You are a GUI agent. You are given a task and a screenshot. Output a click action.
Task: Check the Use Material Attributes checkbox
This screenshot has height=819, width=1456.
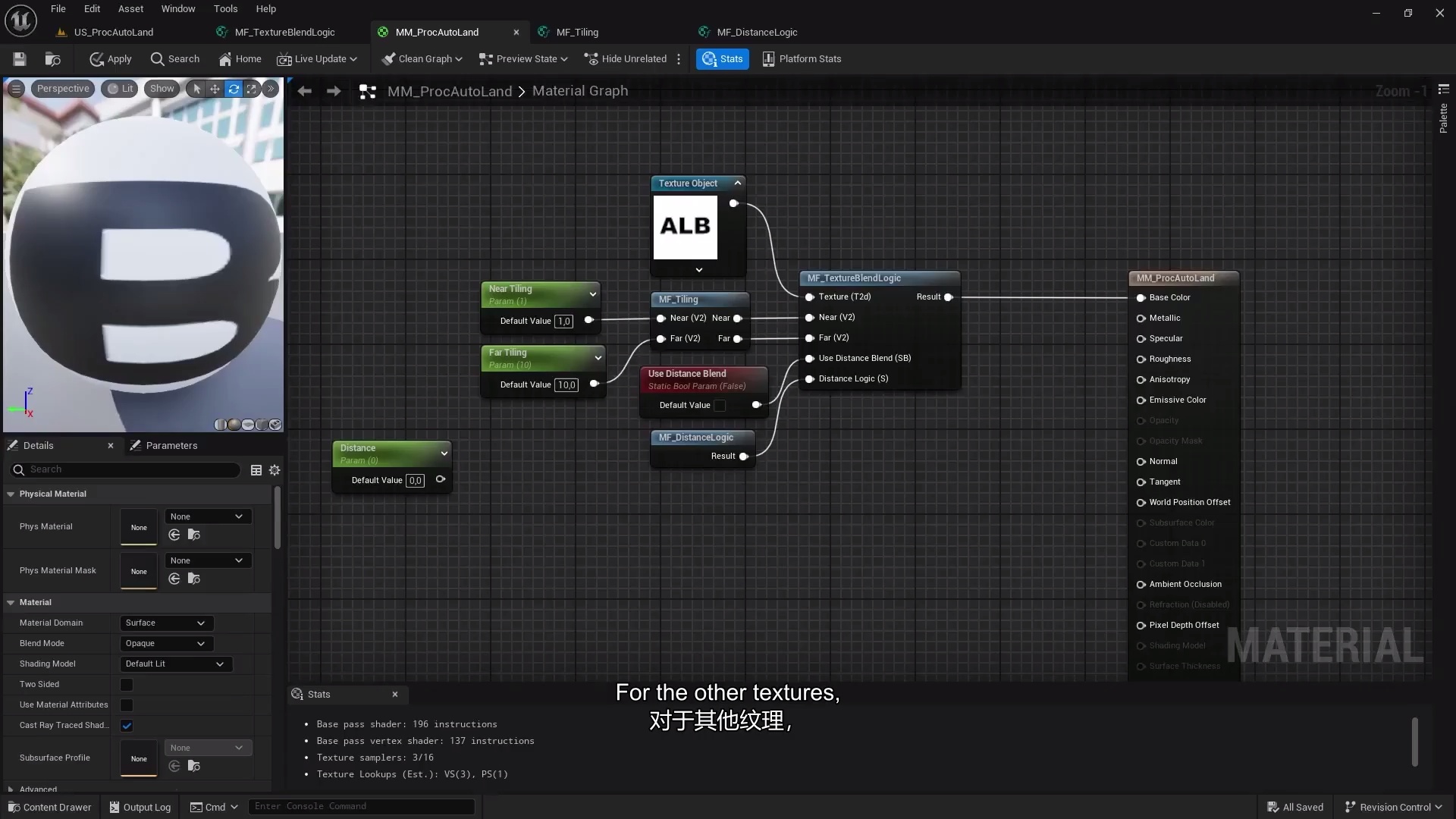pos(126,704)
